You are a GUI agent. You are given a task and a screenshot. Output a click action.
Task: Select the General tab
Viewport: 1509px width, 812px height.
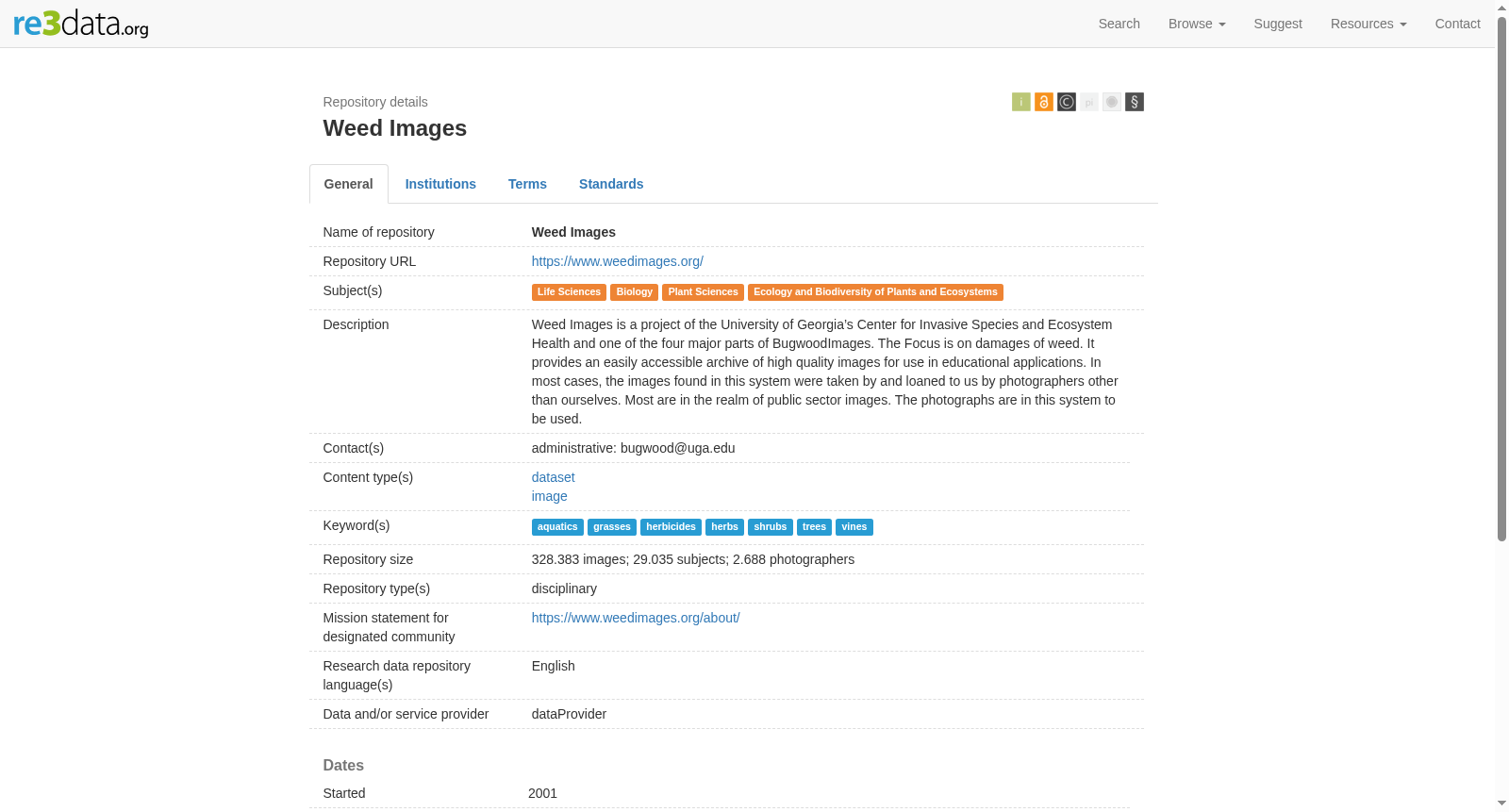(348, 184)
